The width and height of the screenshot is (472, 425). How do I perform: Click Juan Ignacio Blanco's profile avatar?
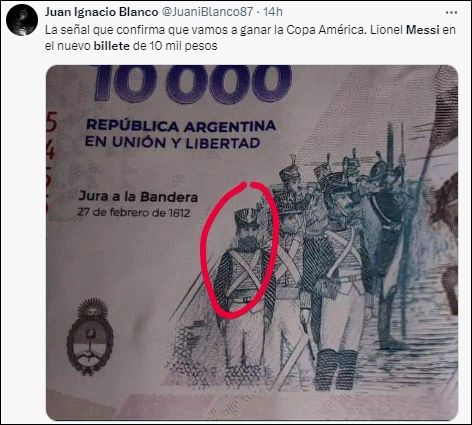22,20
